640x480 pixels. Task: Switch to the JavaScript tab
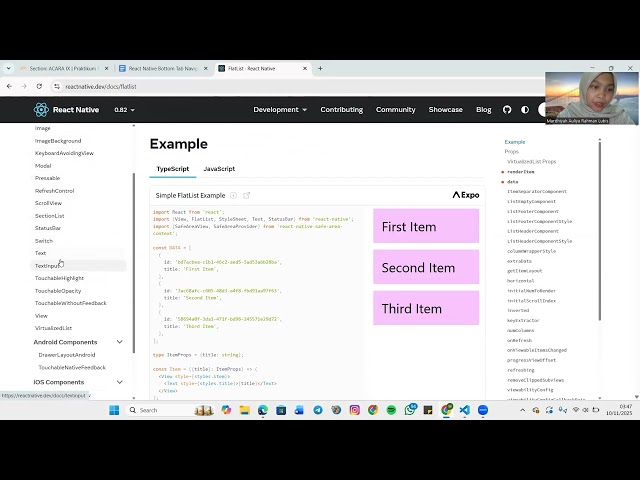pyautogui.click(x=219, y=169)
